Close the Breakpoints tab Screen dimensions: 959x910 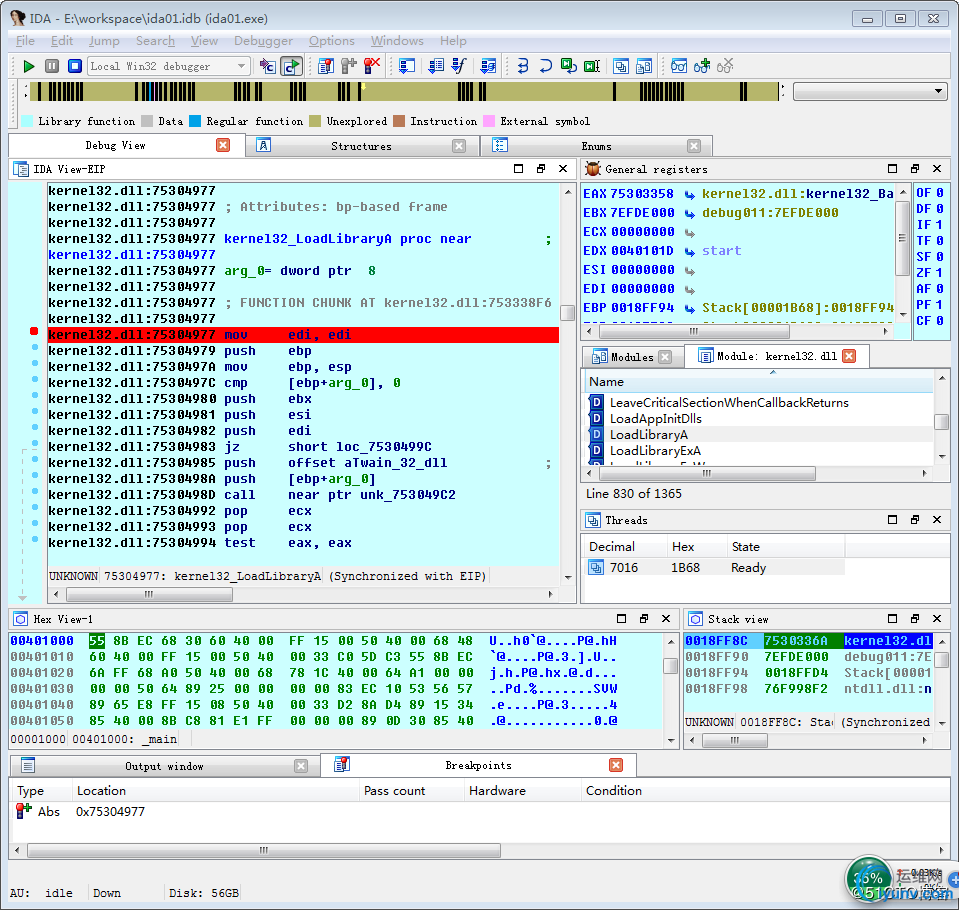click(x=616, y=765)
